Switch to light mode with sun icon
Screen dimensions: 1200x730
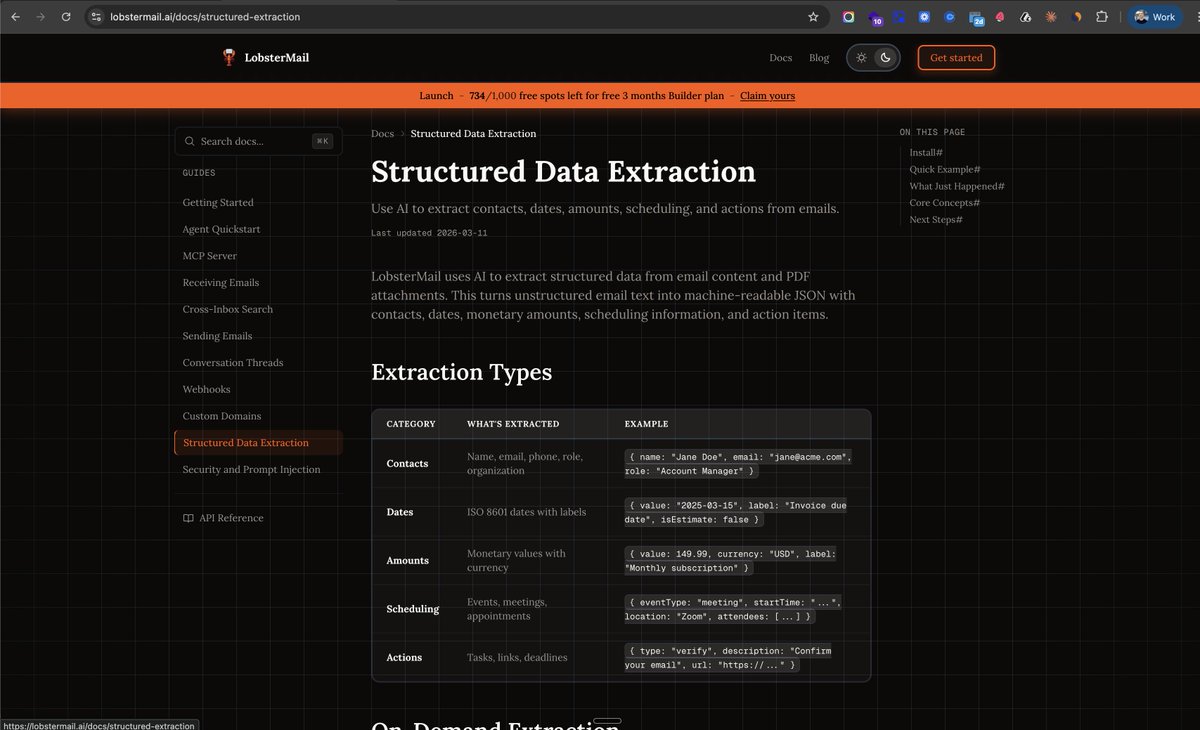(x=861, y=58)
